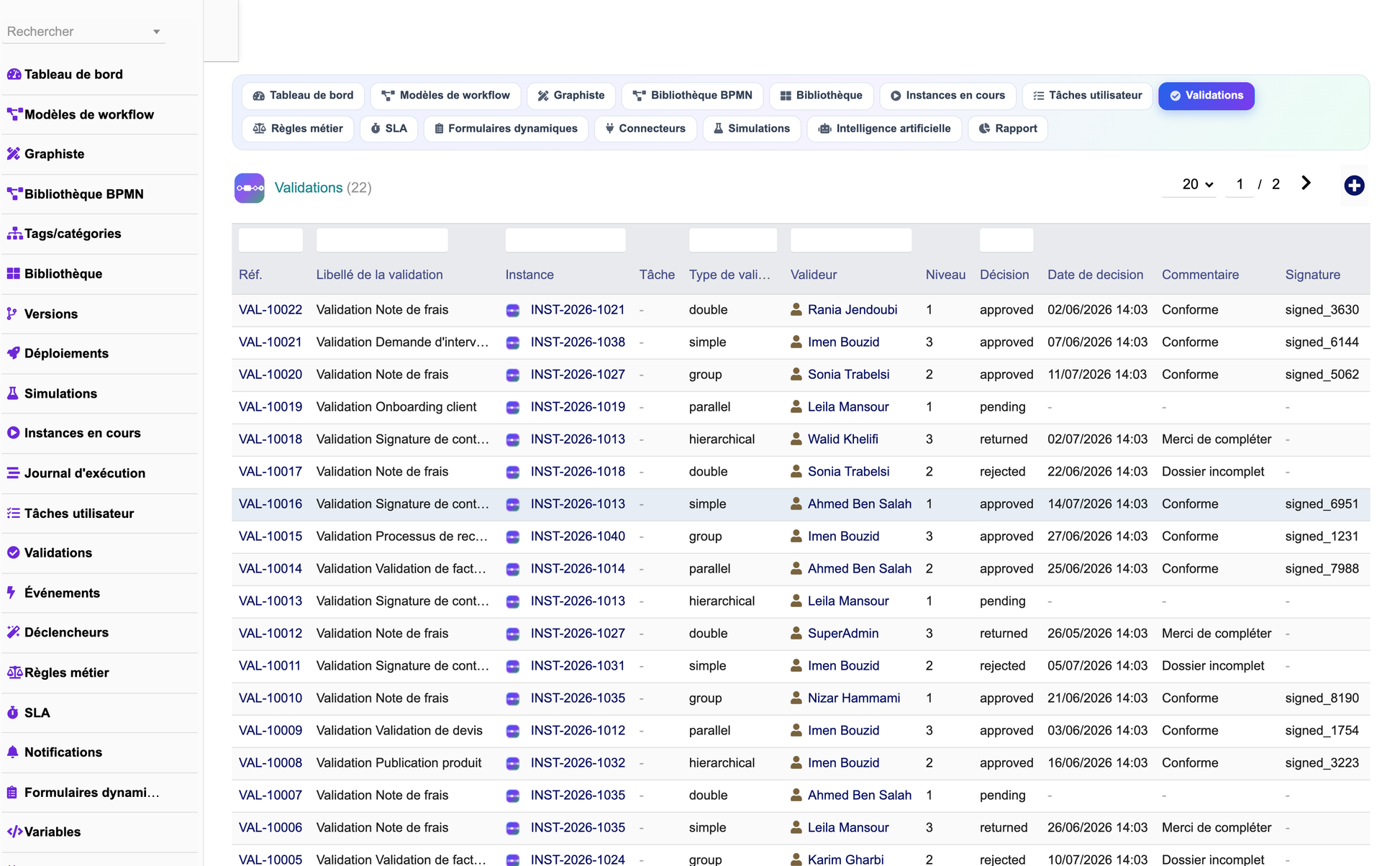Open Simulations in the sidebar
The width and height of the screenshot is (1400, 866).
coord(52,394)
